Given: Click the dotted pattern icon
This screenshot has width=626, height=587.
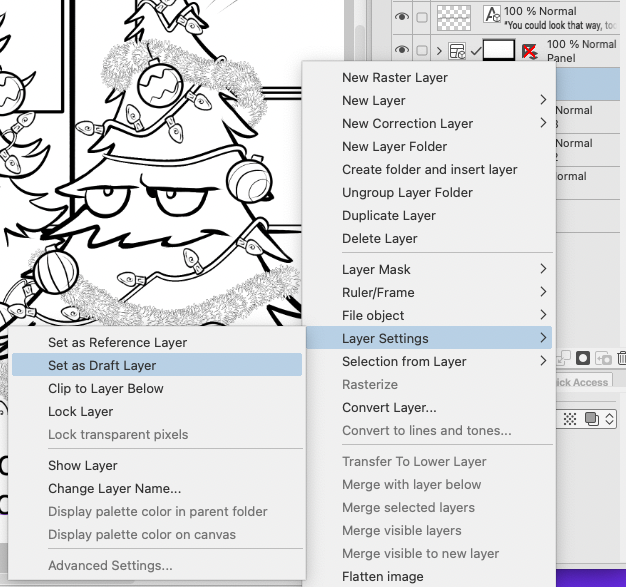Looking at the screenshot, I should tap(570, 419).
